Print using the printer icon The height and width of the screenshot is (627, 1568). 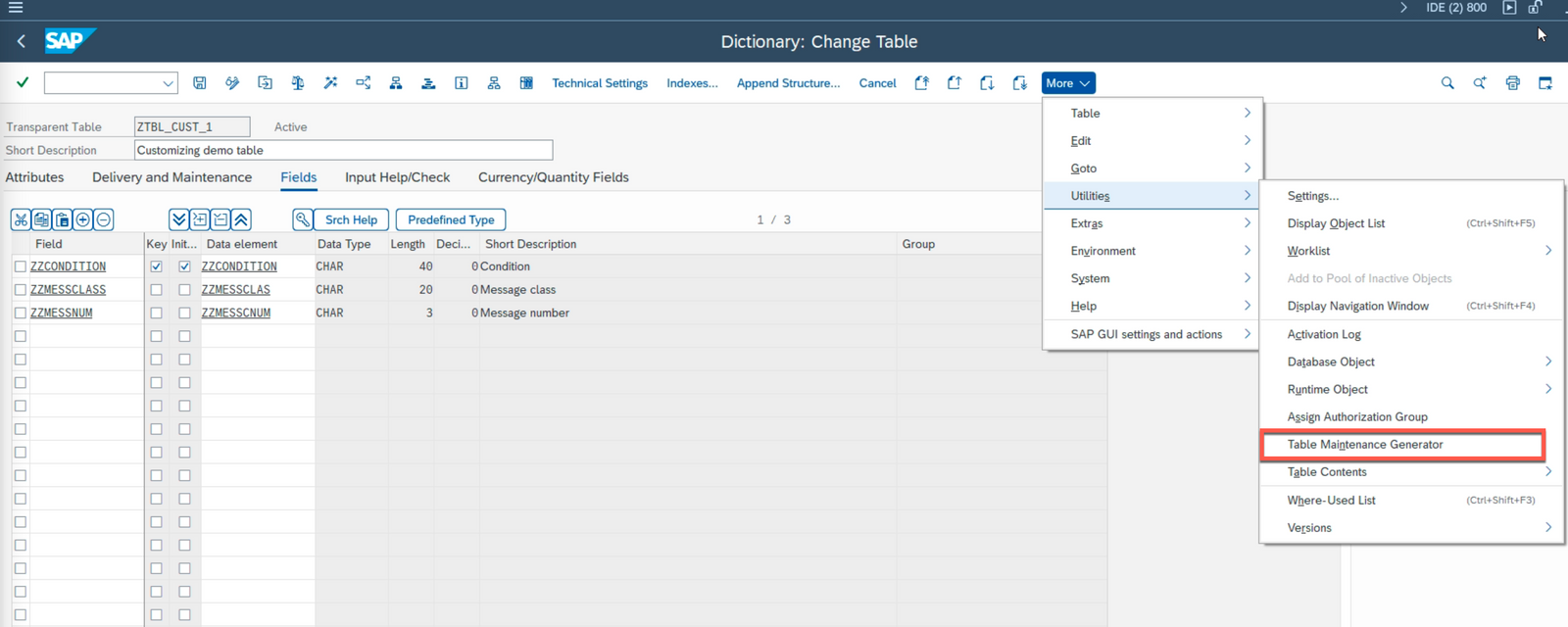coord(1513,83)
